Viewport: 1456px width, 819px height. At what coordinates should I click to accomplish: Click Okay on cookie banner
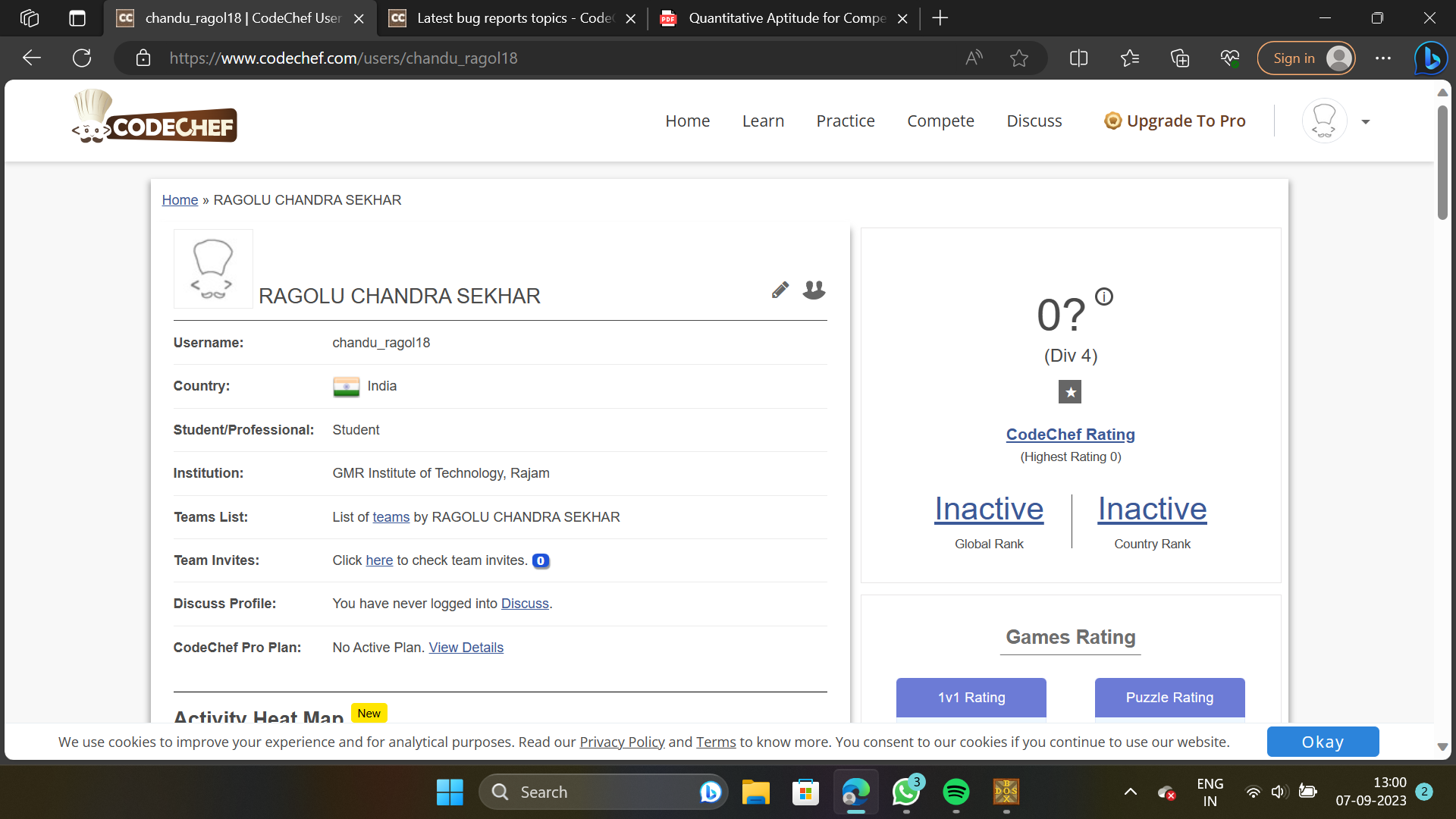click(1323, 742)
